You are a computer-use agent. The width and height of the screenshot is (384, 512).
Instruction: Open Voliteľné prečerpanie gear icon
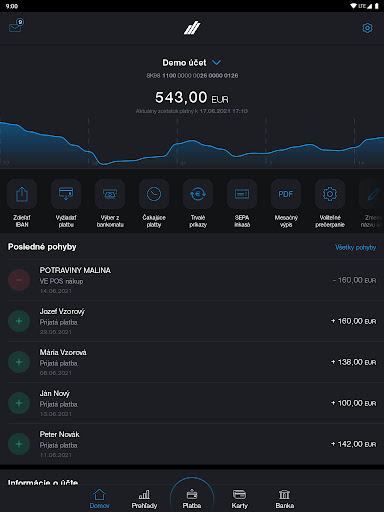pos(330,194)
